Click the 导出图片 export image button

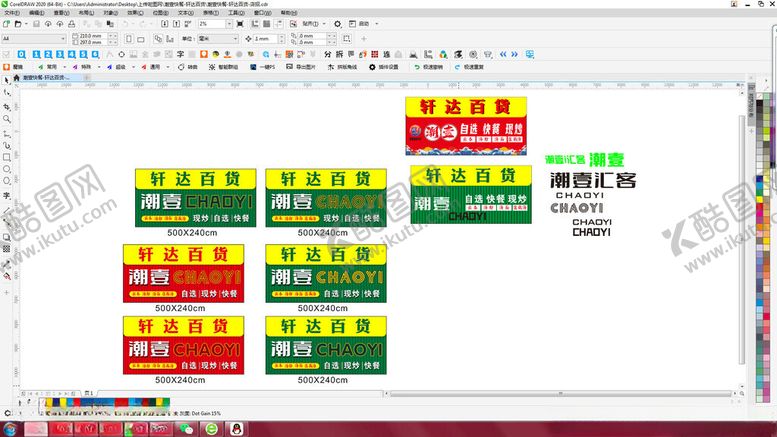[304, 67]
